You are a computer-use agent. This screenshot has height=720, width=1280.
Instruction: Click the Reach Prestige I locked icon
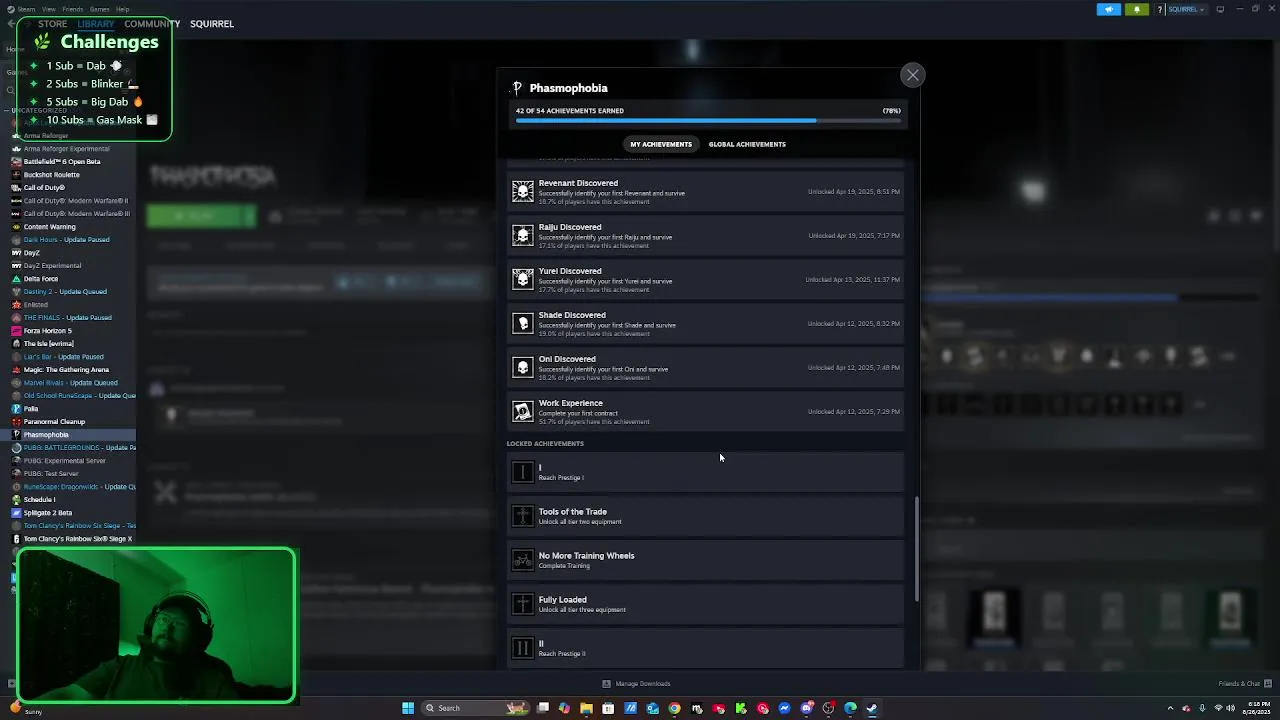coord(523,472)
